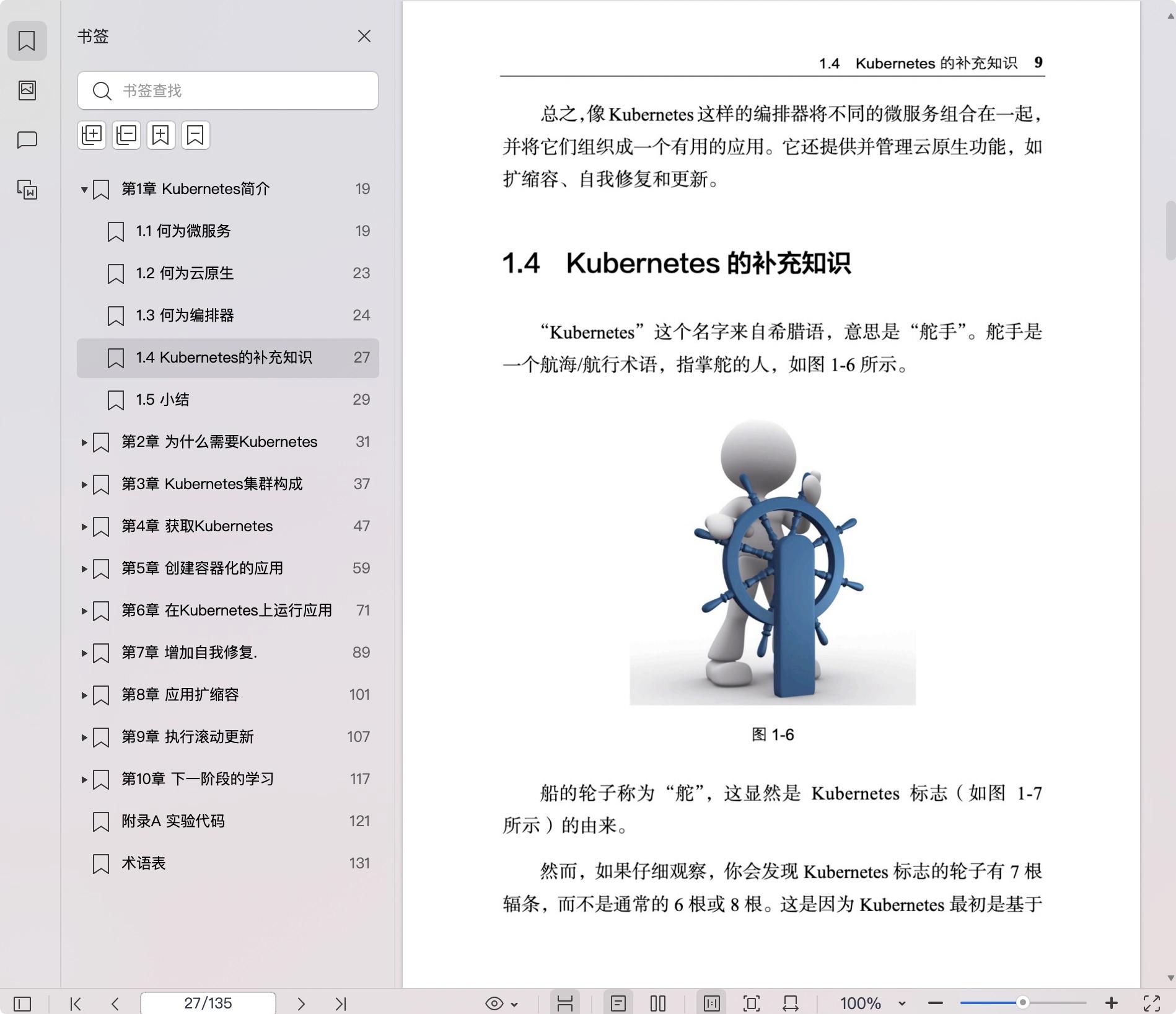This screenshot has height=1014, width=1176.
Task: Expand 第7章 增加自我修复 node
Action: point(84,653)
